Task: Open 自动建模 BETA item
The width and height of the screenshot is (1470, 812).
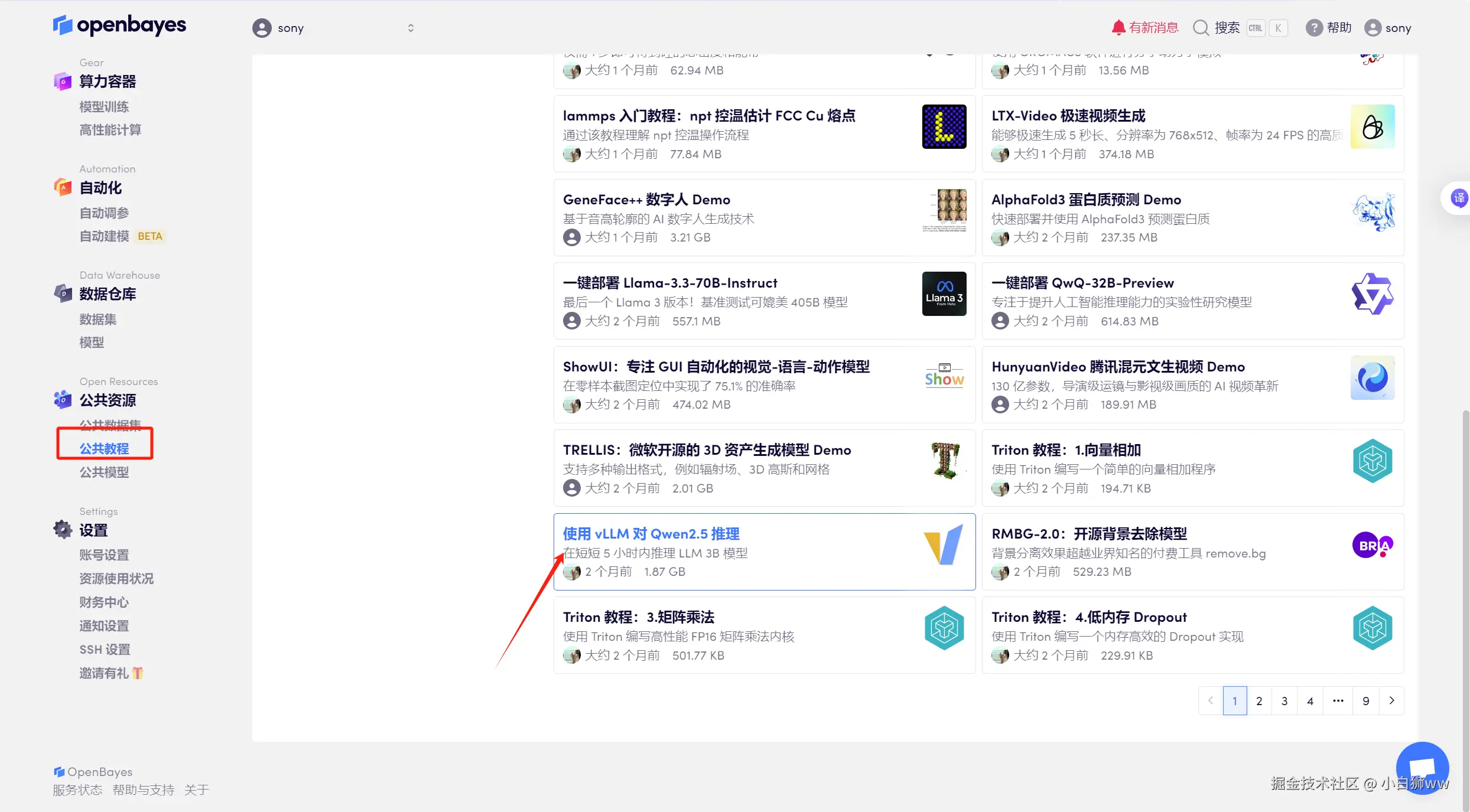Action: pos(105,236)
